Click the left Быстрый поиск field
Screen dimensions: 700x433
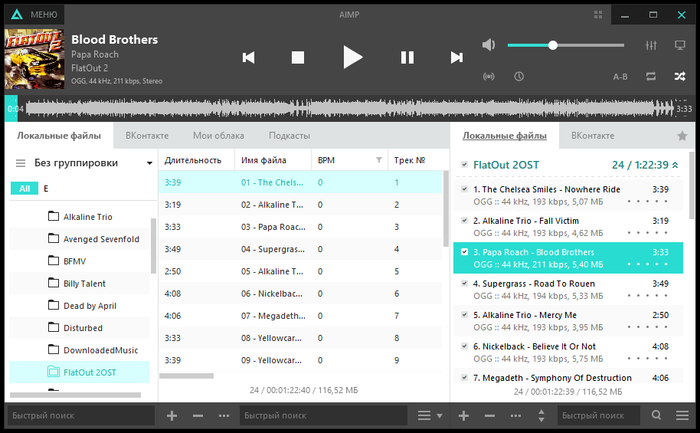point(80,416)
